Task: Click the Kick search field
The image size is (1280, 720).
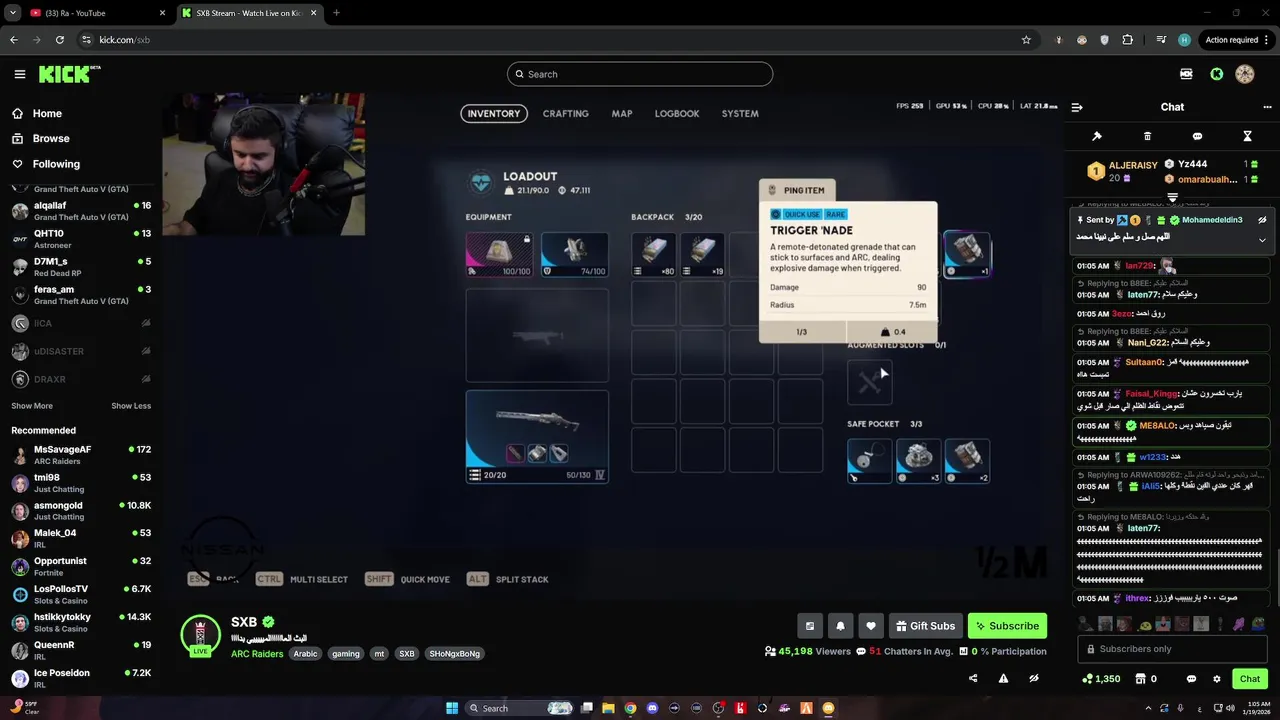Action: coord(640,74)
